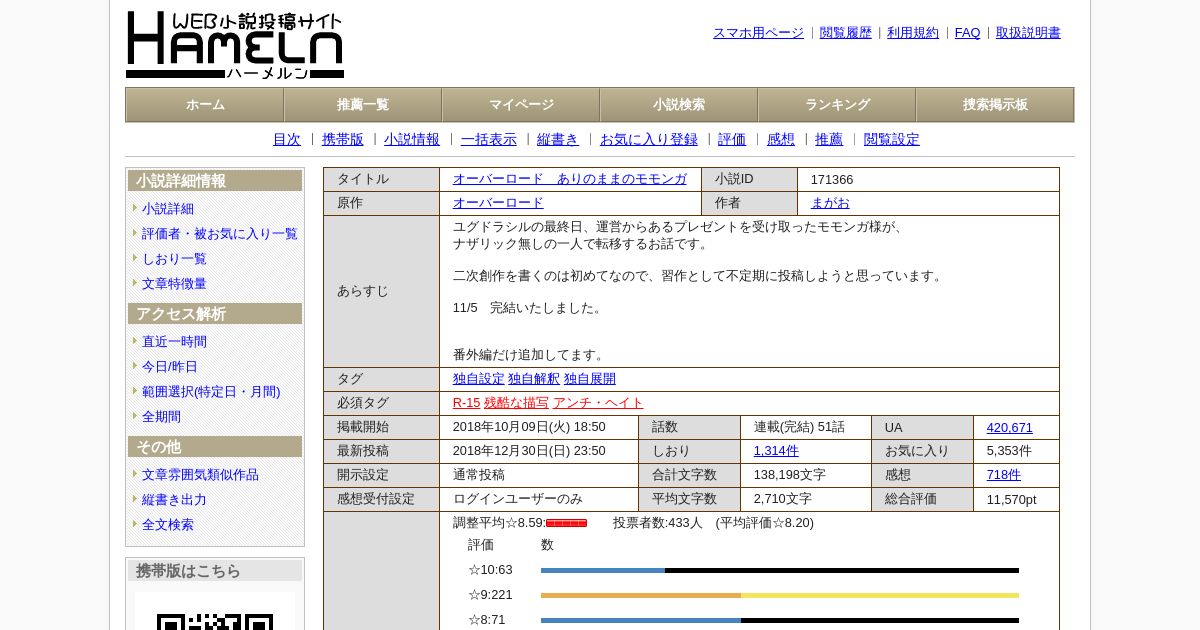This screenshot has width=1200, height=630.
Task: Open 文章特徴量 in the sidebar
Action: [x=174, y=284]
